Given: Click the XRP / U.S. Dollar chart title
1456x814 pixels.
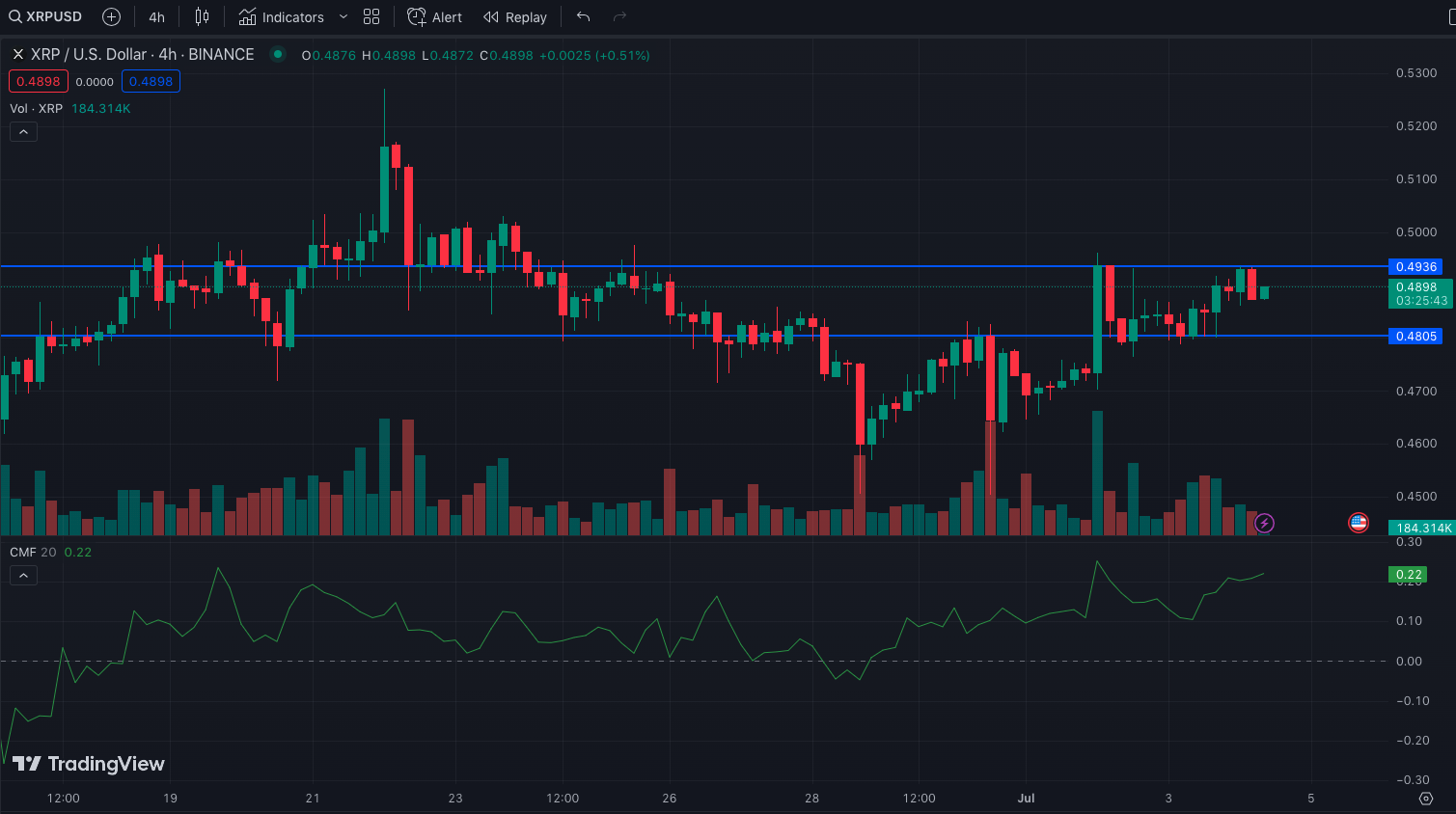Looking at the screenshot, I should click(142, 55).
